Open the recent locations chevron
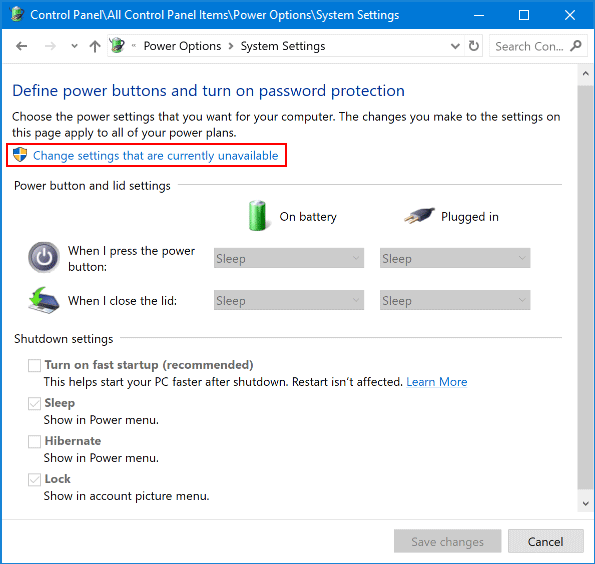This screenshot has height=564, width=595. tap(74, 46)
